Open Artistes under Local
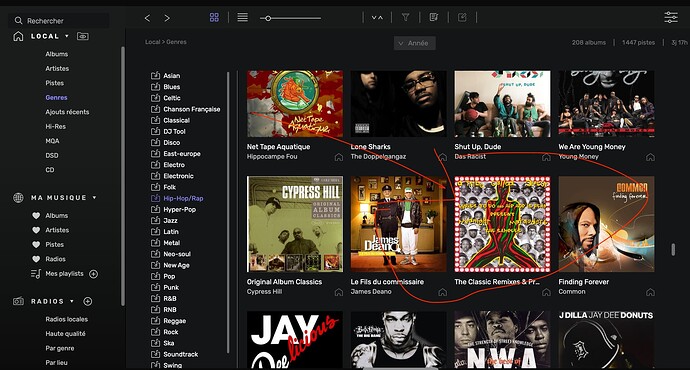 tap(57, 69)
